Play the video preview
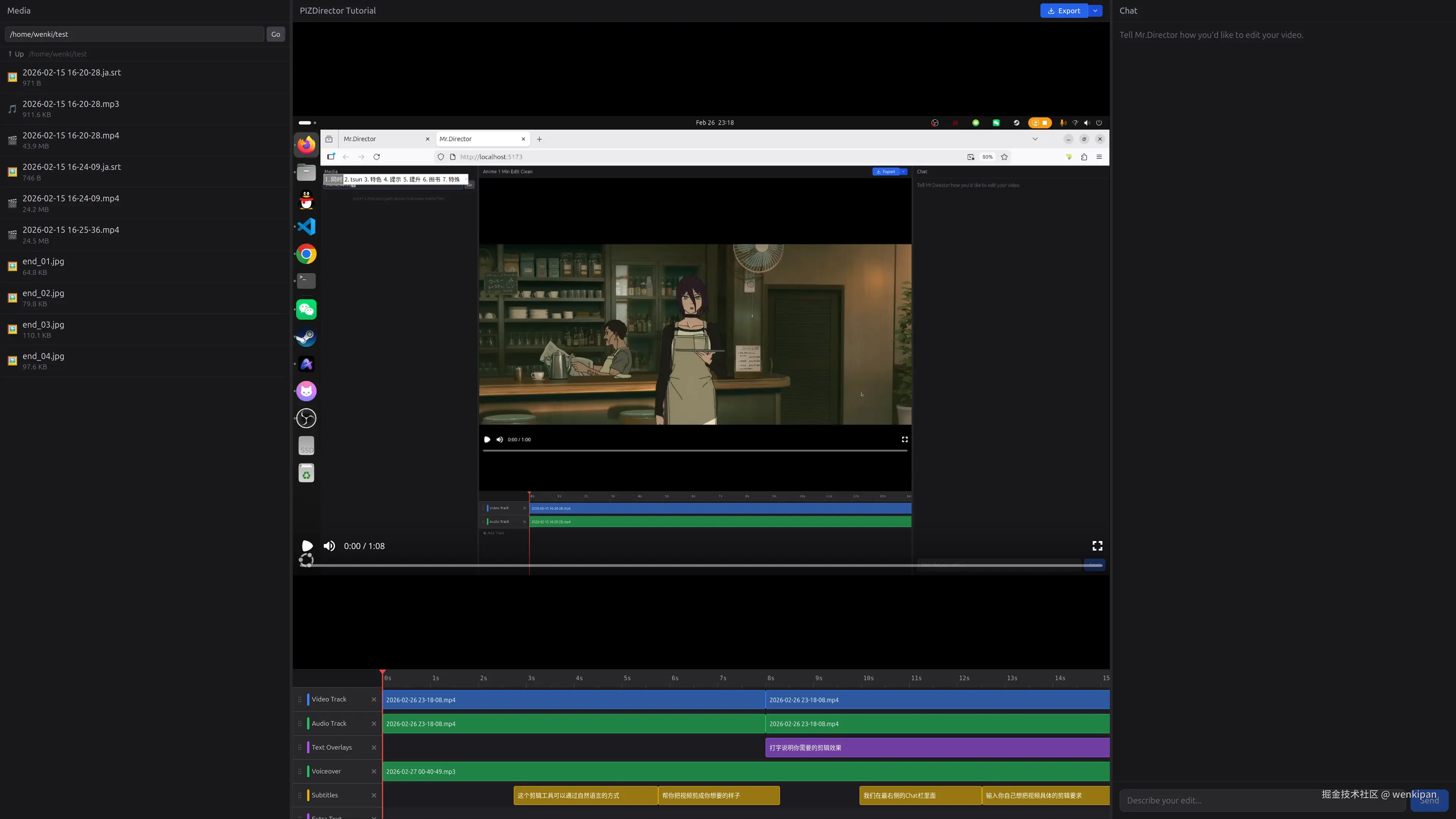Screen dimensions: 1456x819 coord(307,546)
